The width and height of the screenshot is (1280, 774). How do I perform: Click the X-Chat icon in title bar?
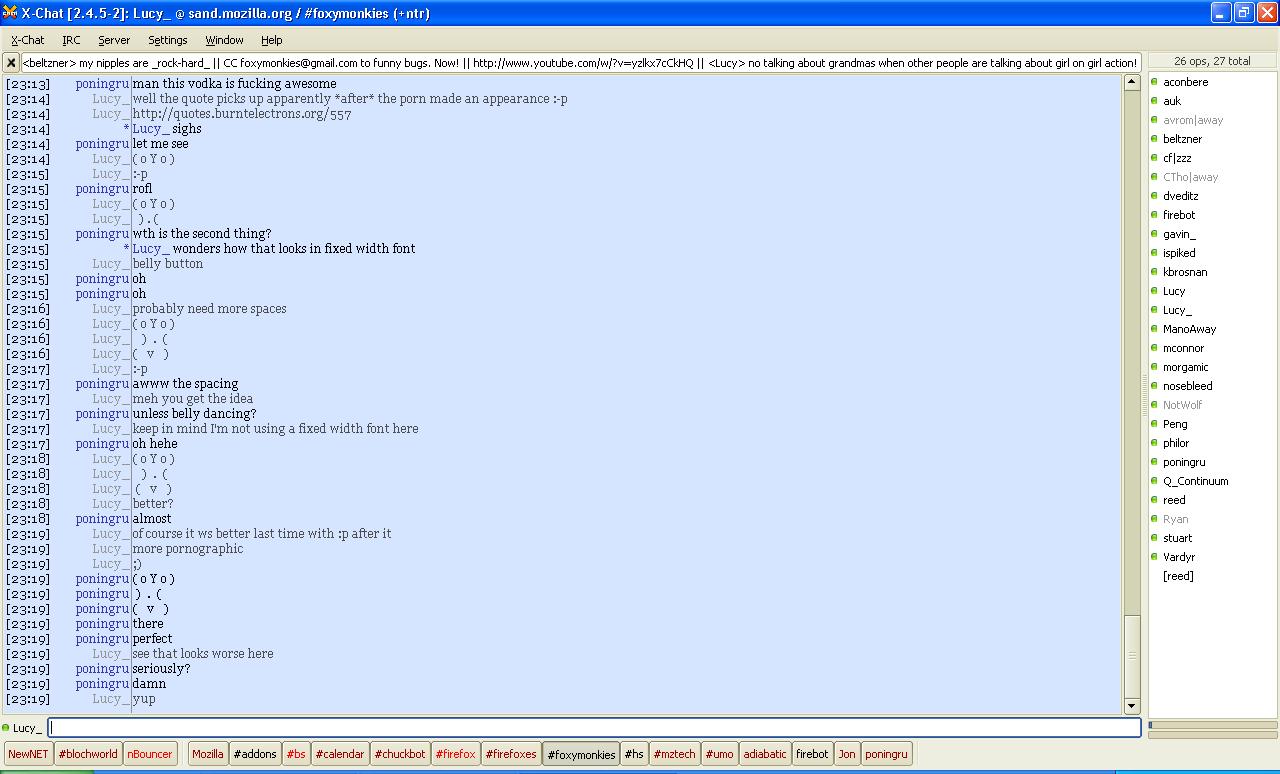point(10,13)
